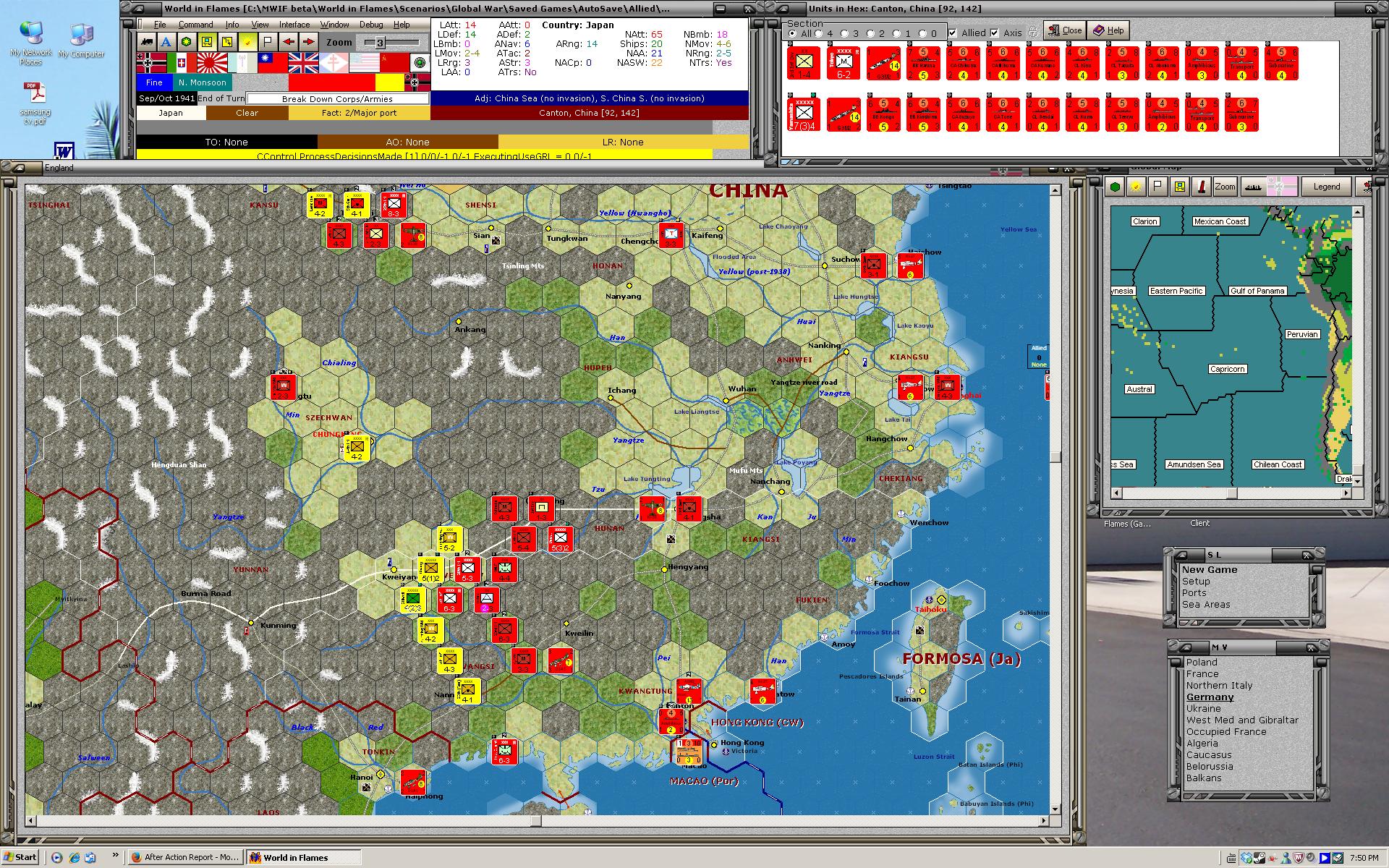Click the green hexagon icon in Global Map toolbar
The height and width of the screenshot is (868, 1389).
[1116, 187]
